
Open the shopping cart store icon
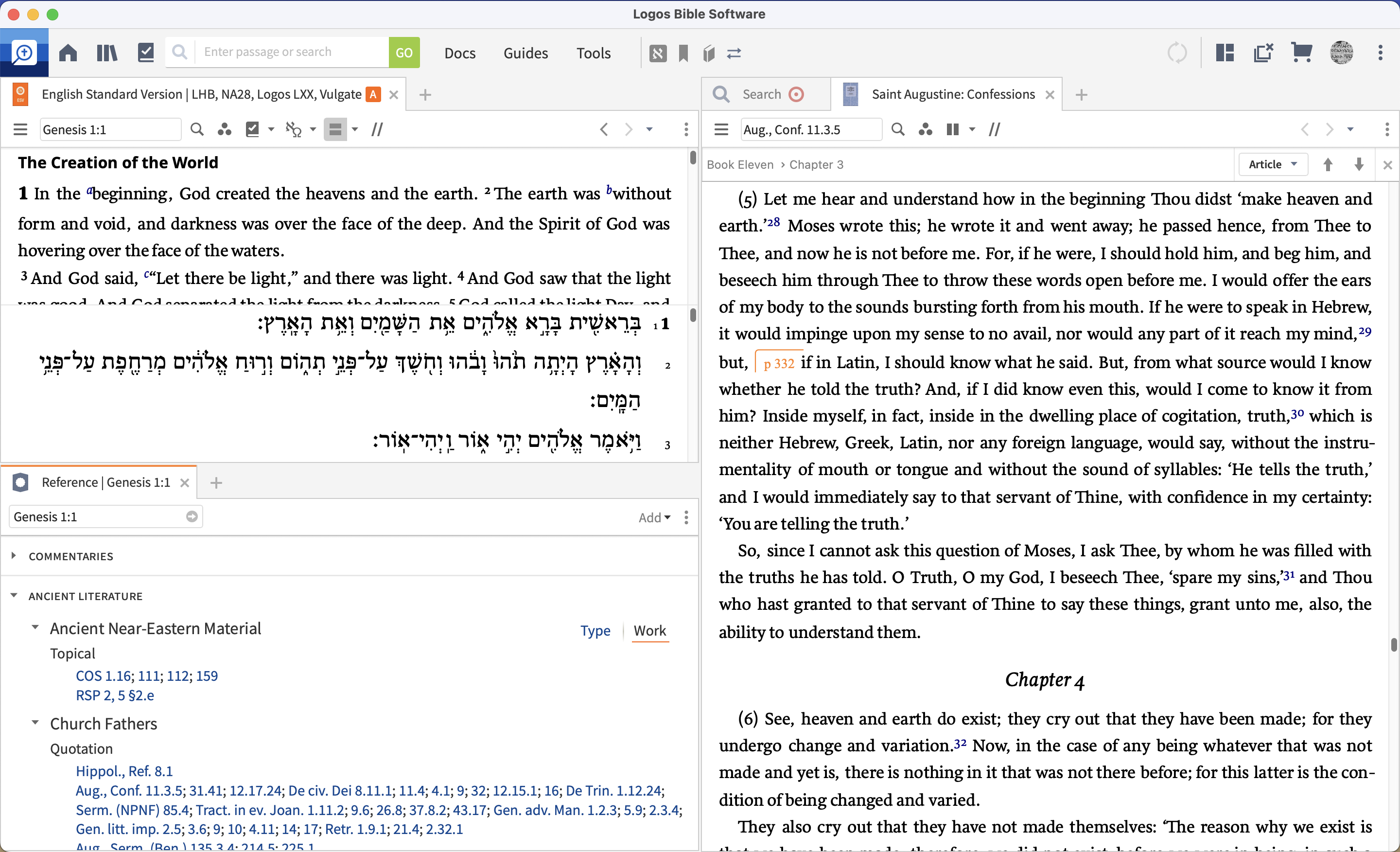[x=1301, y=53]
